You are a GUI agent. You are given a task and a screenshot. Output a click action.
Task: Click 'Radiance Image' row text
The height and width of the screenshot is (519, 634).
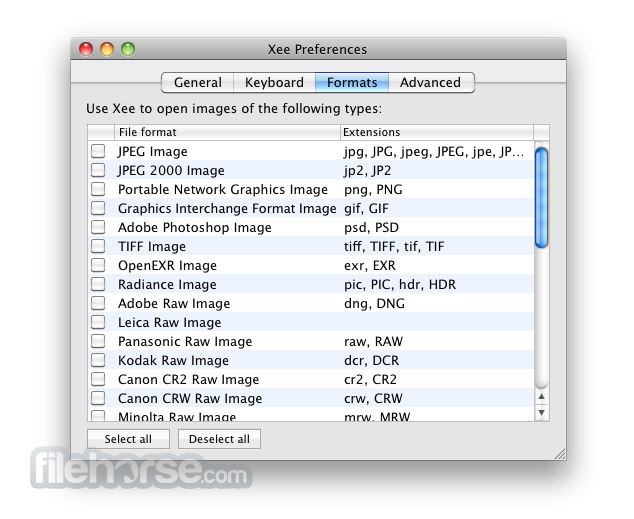[167, 285]
